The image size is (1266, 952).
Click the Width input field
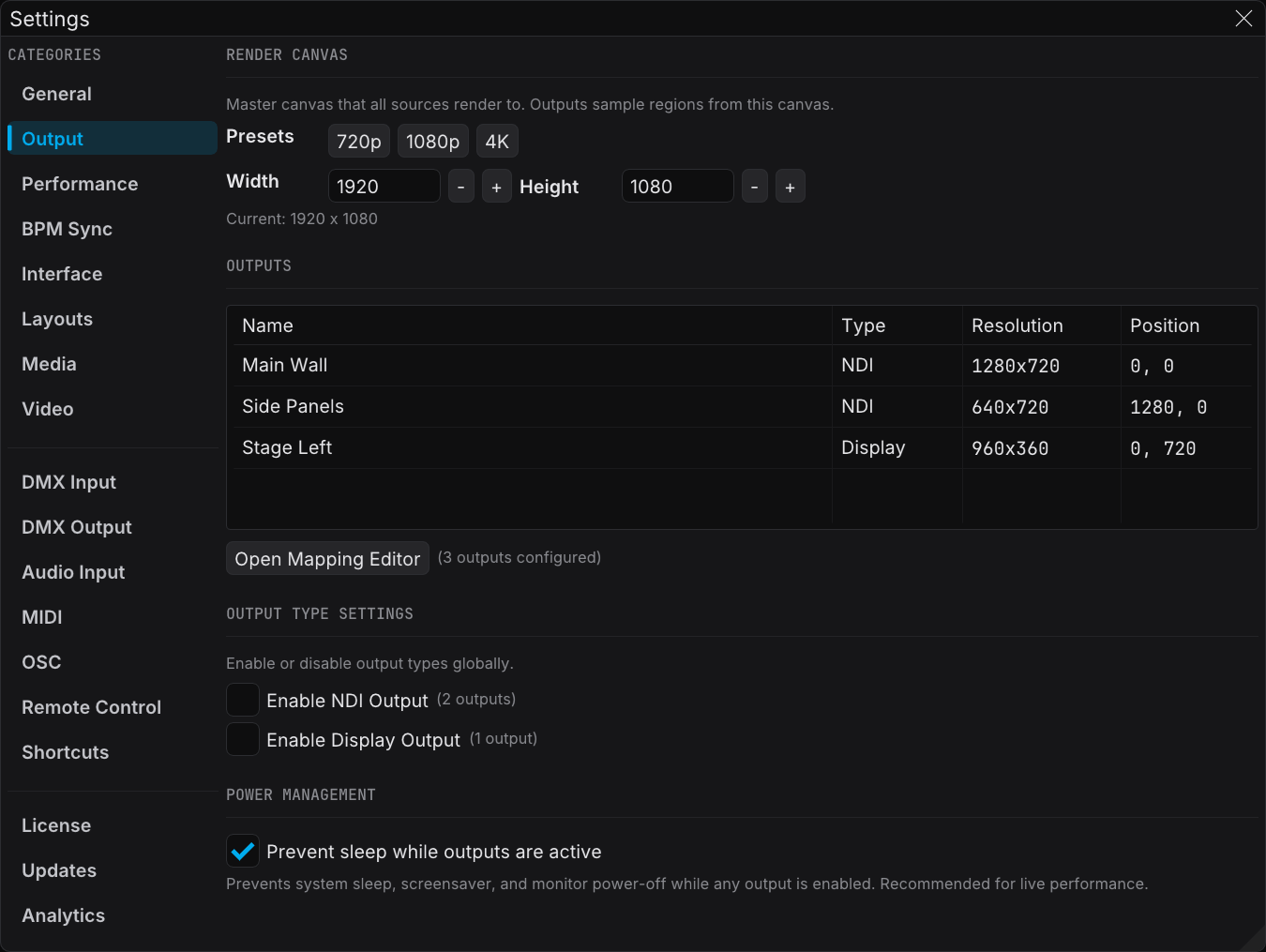tap(384, 186)
